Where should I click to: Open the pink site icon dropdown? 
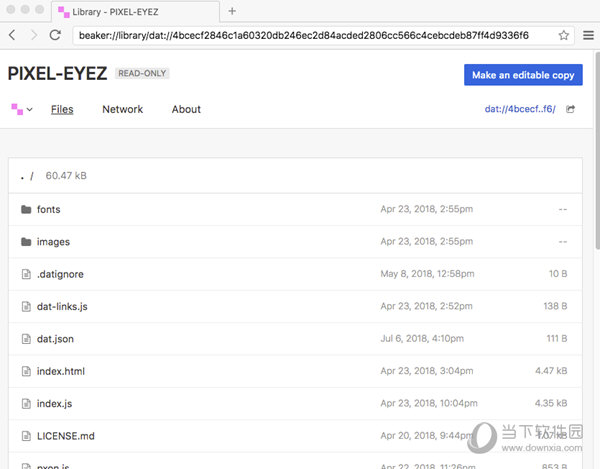click(x=22, y=109)
